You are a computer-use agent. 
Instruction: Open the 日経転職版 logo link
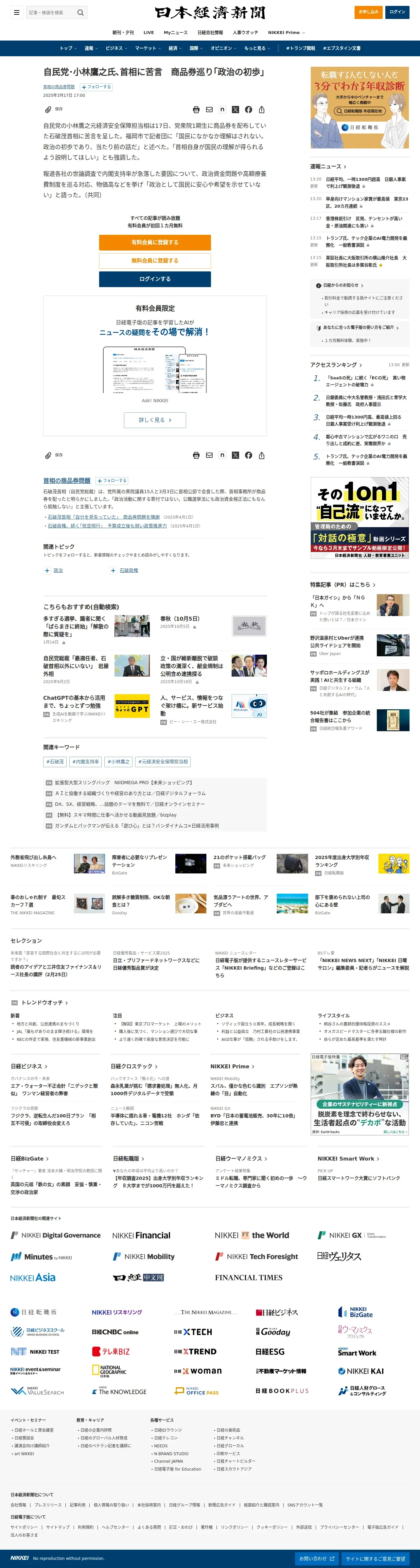[x=33, y=1312]
